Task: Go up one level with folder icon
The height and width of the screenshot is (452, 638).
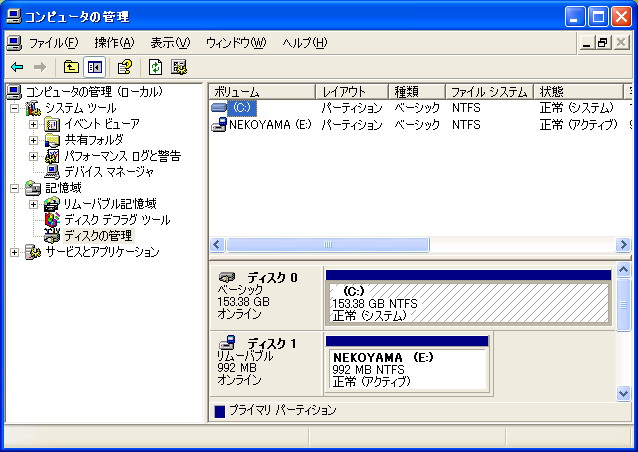Action: [x=71, y=67]
